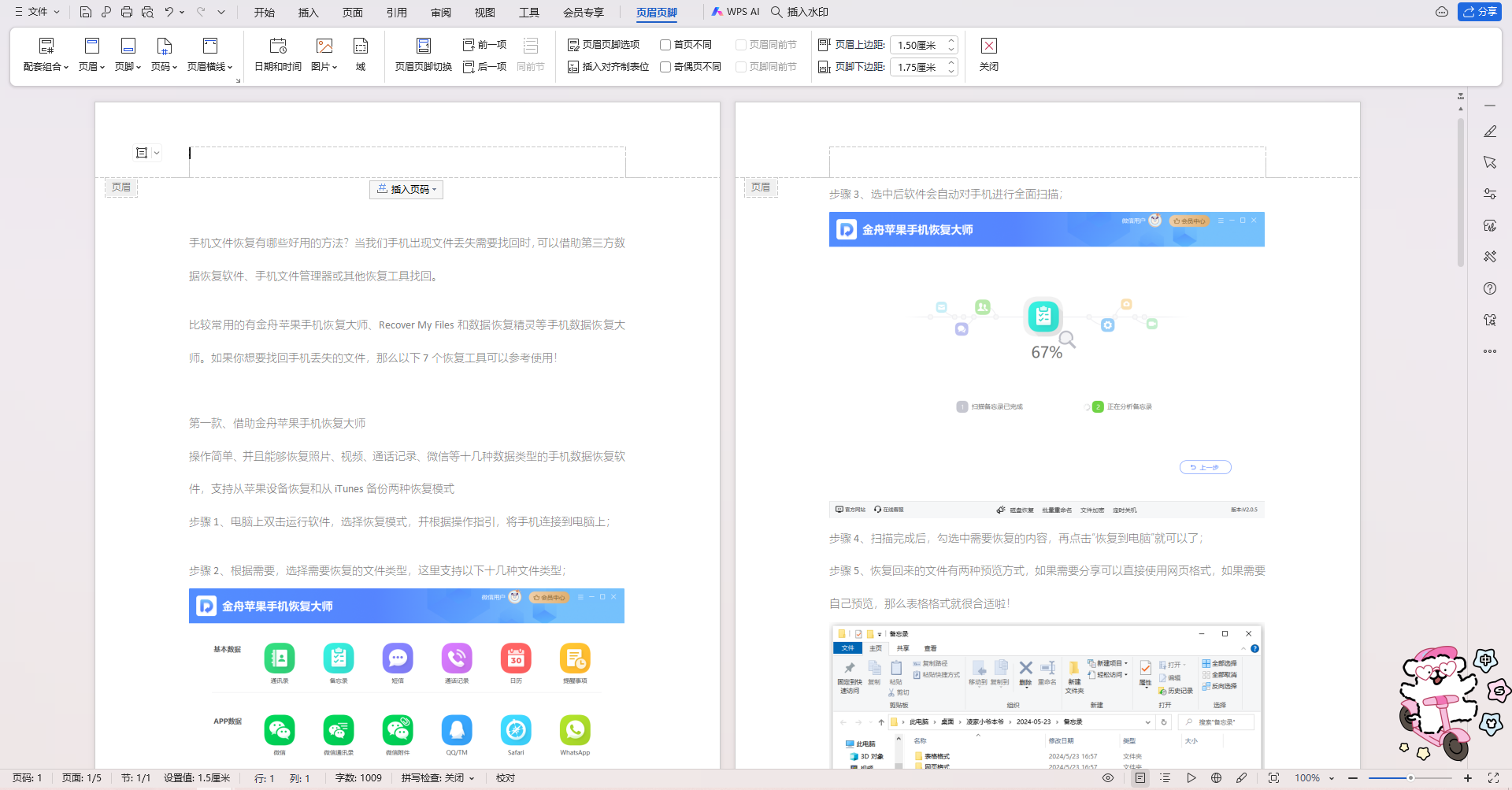Screen dimensions: 1512x790
Task: Click inside the second page header box
Action: pos(1047,162)
